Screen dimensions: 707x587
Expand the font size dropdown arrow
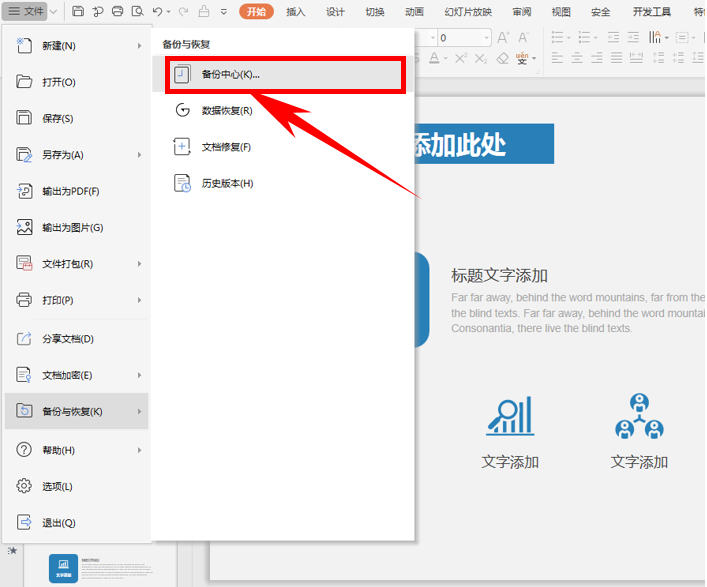pyautogui.click(x=487, y=38)
